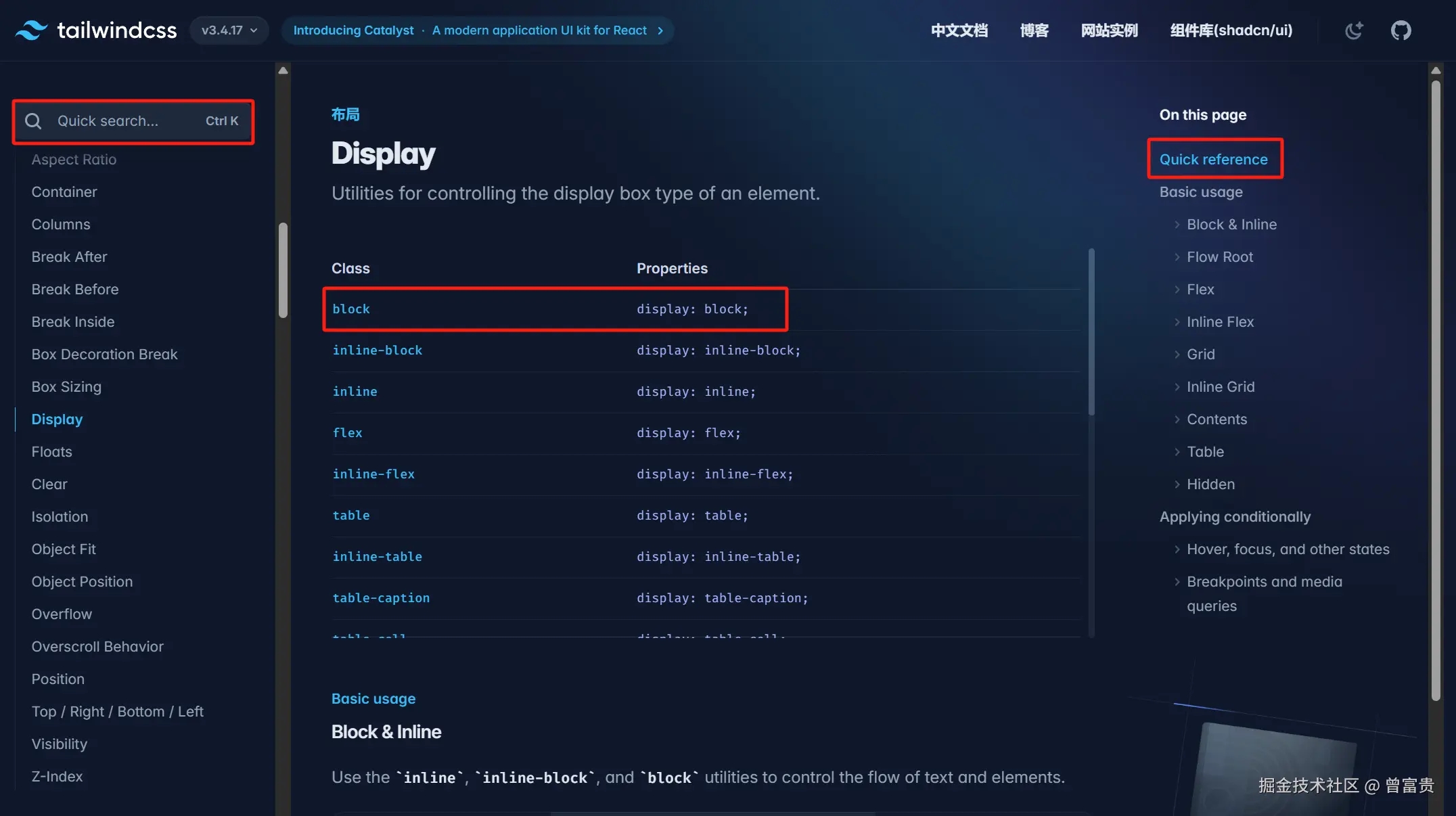The image size is (1456, 816).
Task: Expand the Block & Inline chevron item
Action: 1177,225
